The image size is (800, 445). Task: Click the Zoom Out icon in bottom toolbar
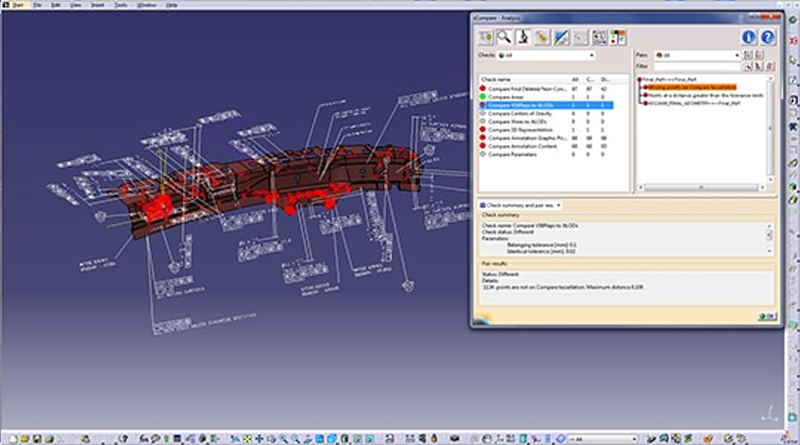pos(295,438)
